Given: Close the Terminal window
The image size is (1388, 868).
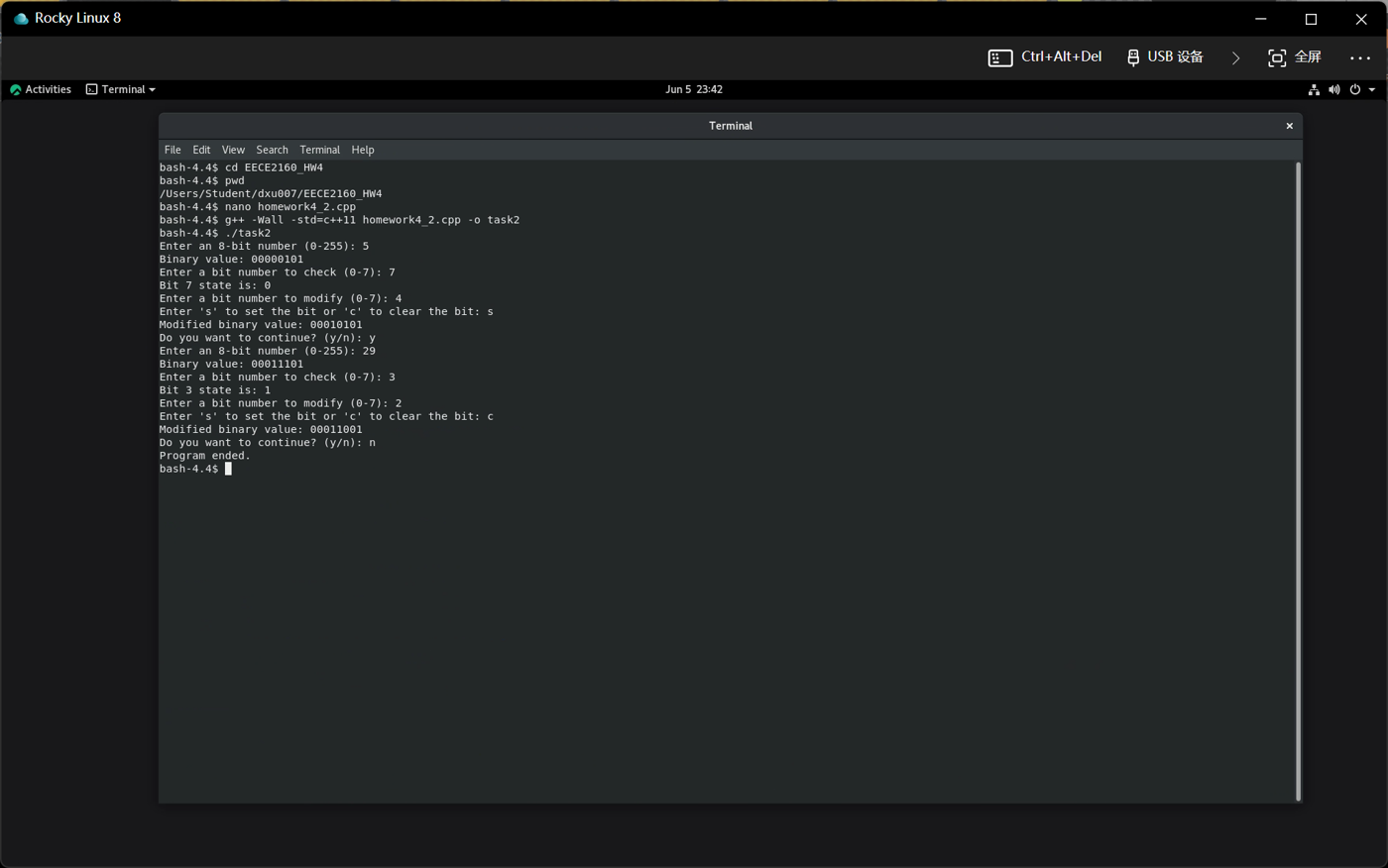Looking at the screenshot, I should (1289, 126).
